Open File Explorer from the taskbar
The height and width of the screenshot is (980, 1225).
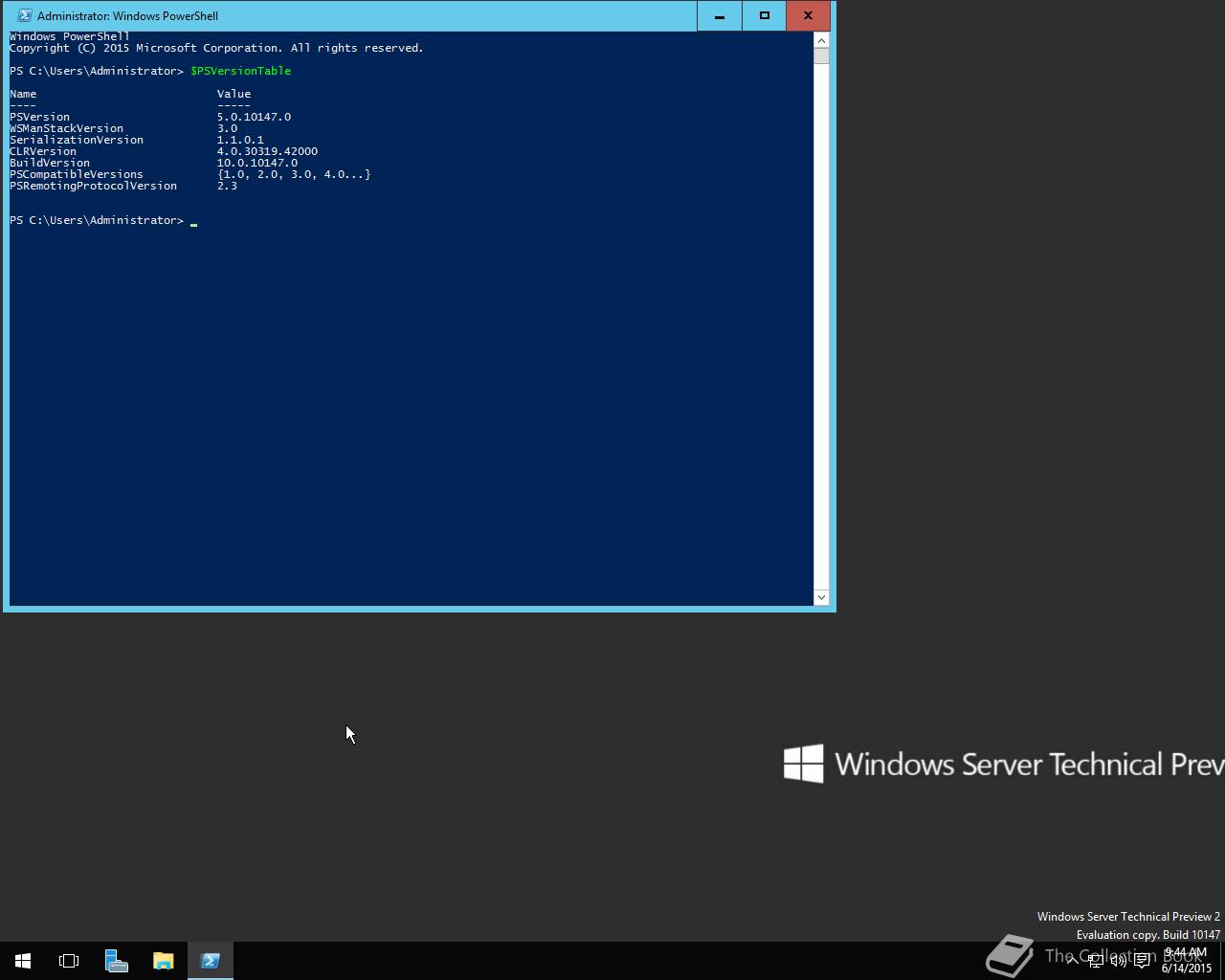click(x=163, y=961)
